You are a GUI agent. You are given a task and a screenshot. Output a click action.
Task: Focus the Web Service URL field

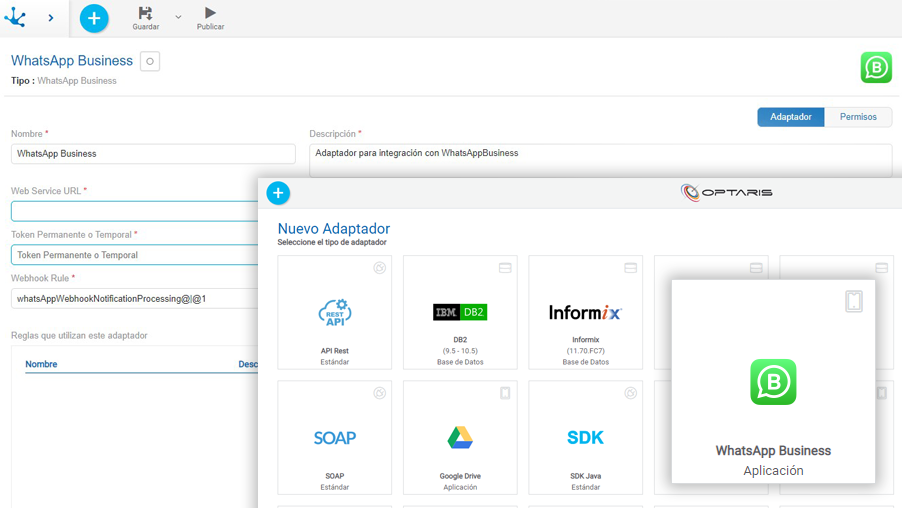point(135,211)
